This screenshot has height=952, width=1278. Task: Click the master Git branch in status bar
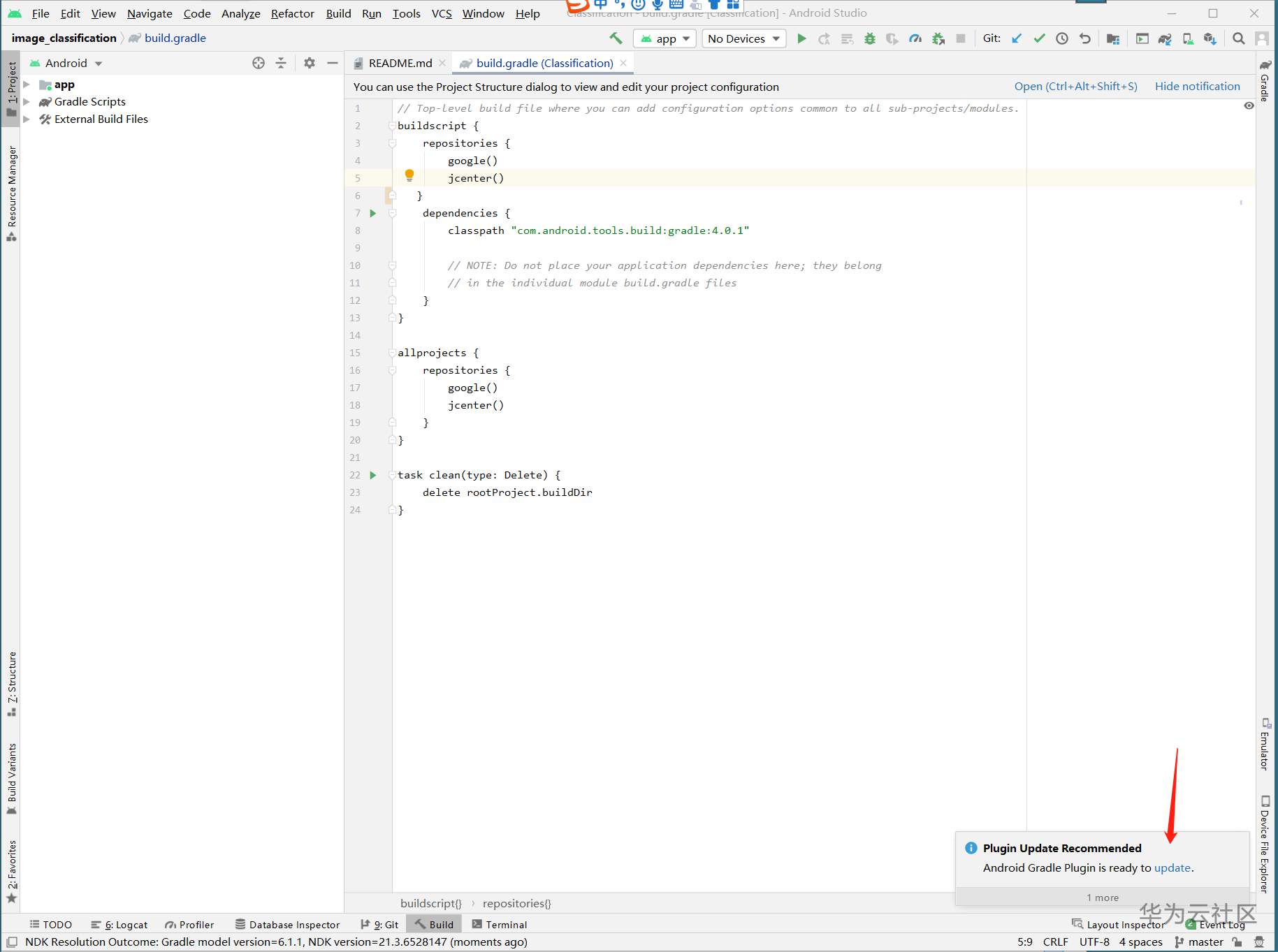[1205, 942]
